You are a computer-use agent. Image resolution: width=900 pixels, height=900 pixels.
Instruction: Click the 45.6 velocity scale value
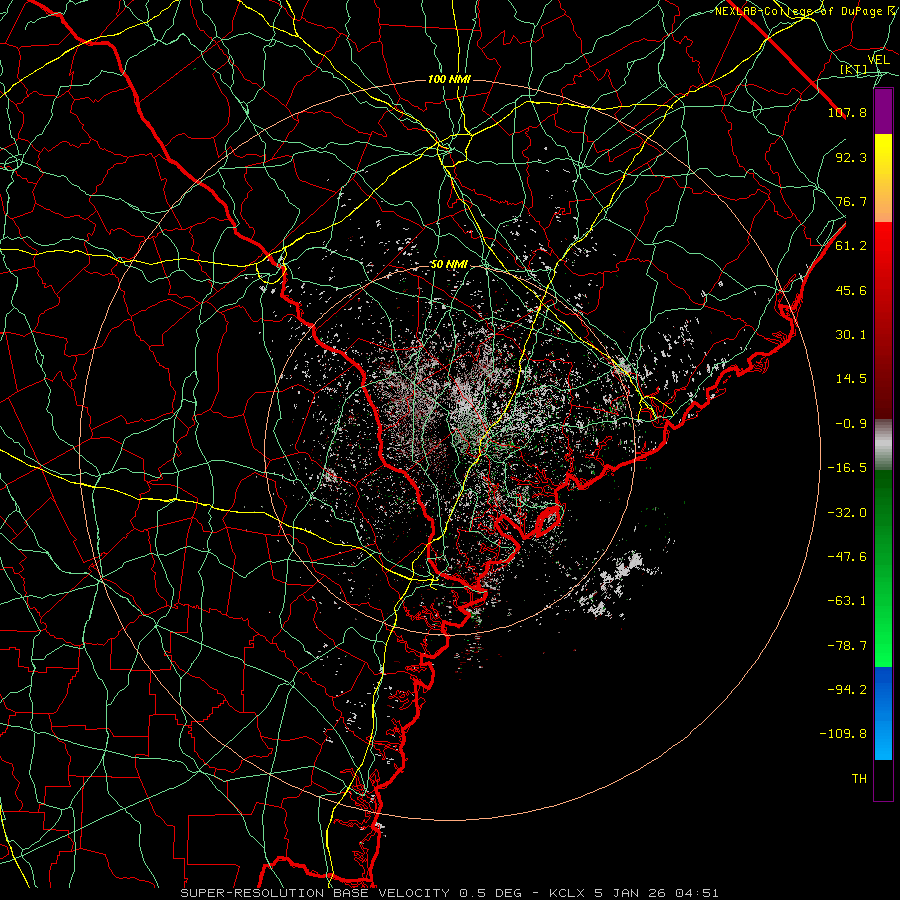click(851, 290)
